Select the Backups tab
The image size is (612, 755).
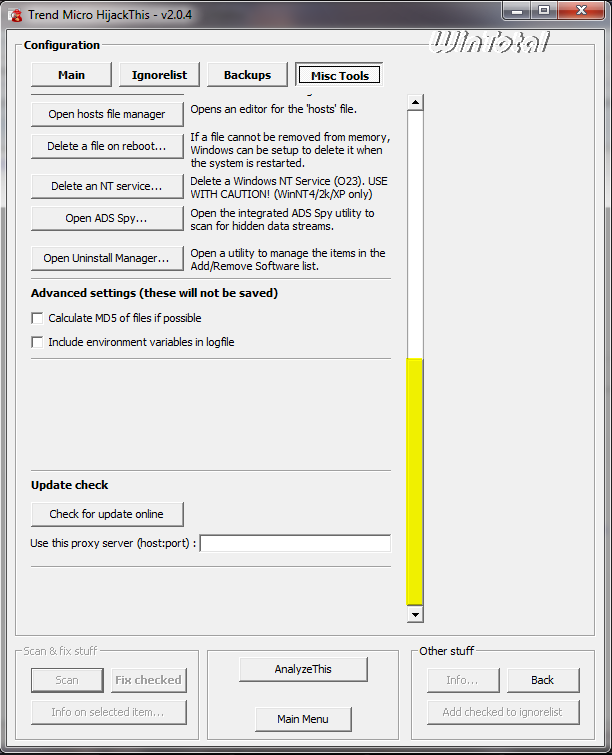click(x=247, y=75)
